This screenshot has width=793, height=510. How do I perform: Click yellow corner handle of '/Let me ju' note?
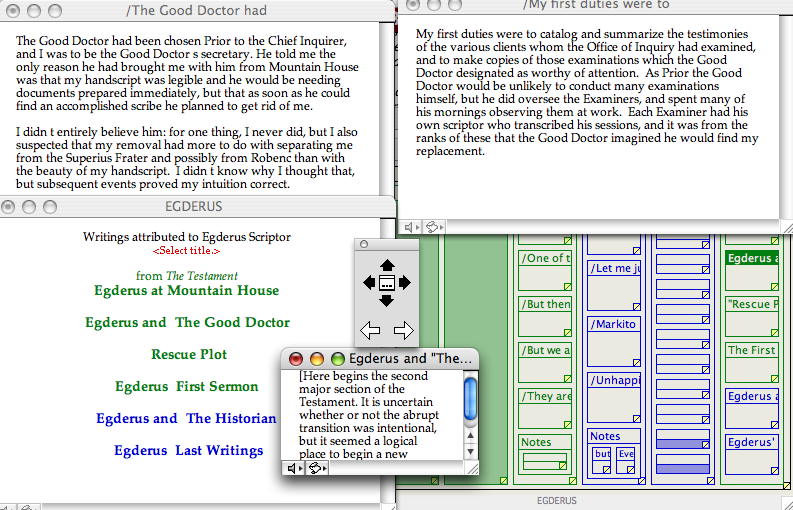point(637,307)
